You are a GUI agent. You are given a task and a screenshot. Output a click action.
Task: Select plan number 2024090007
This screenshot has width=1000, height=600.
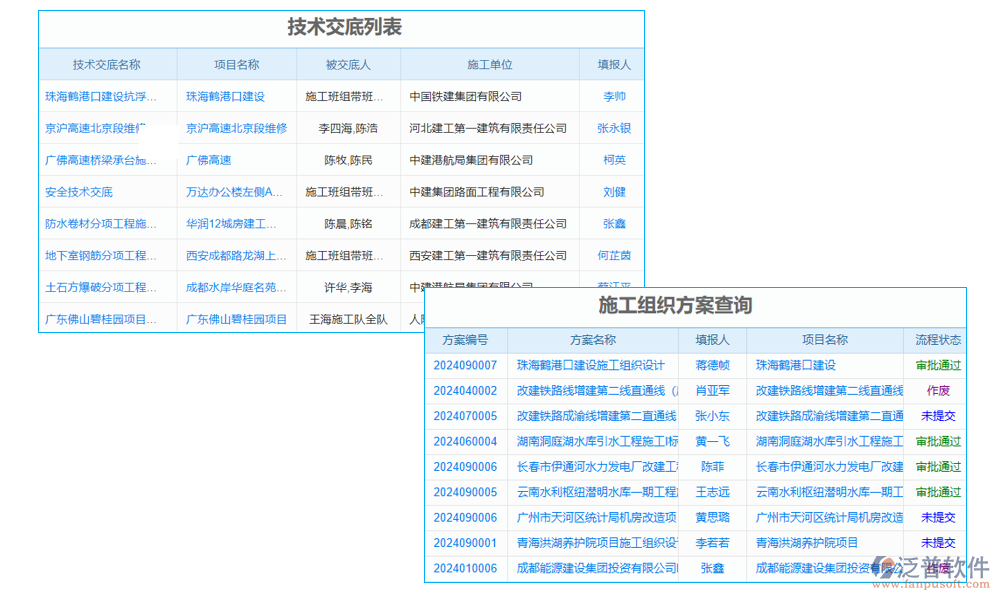coord(464,365)
